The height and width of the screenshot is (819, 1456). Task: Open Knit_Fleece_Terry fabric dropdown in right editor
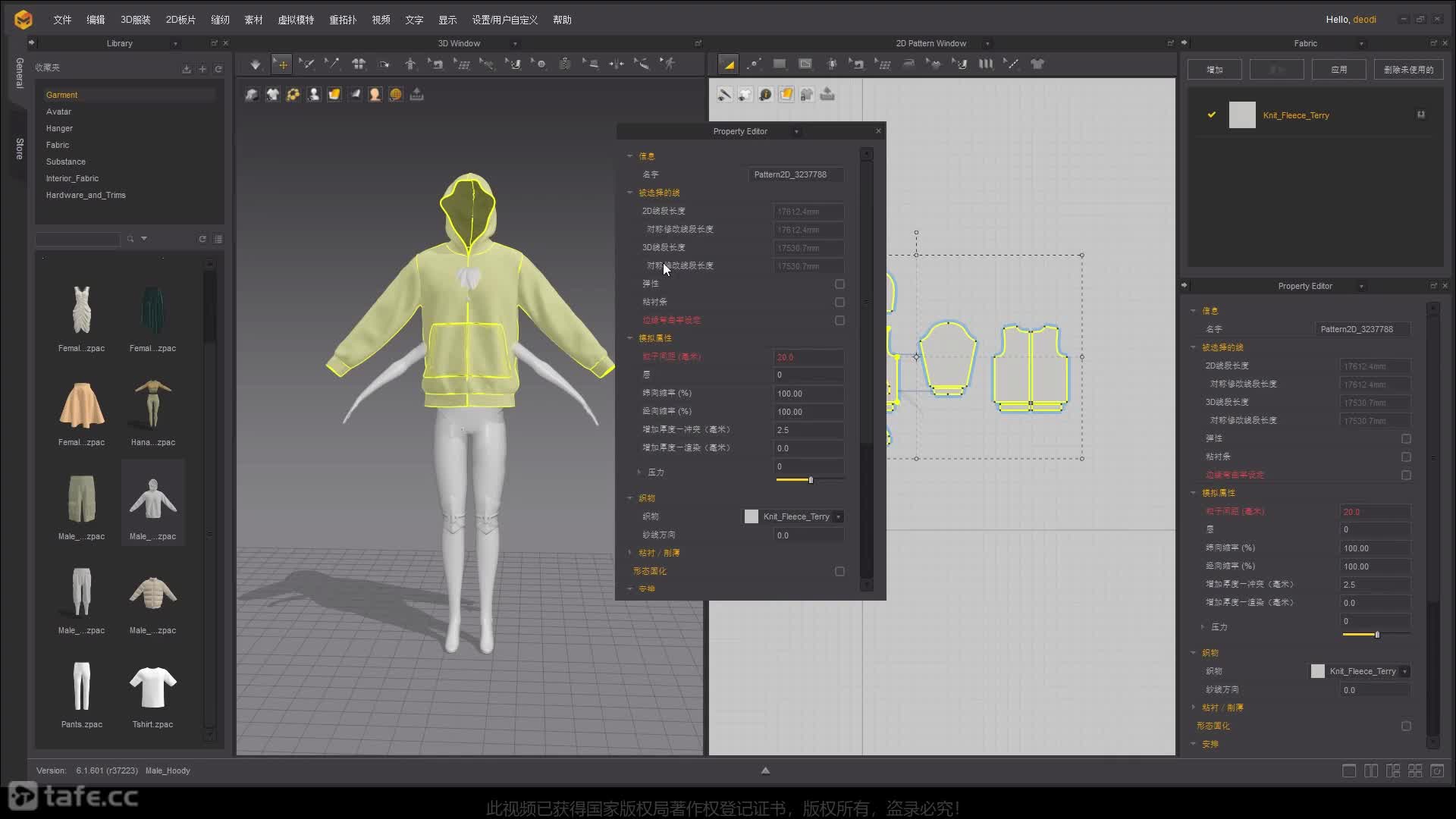pyautogui.click(x=1405, y=671)
